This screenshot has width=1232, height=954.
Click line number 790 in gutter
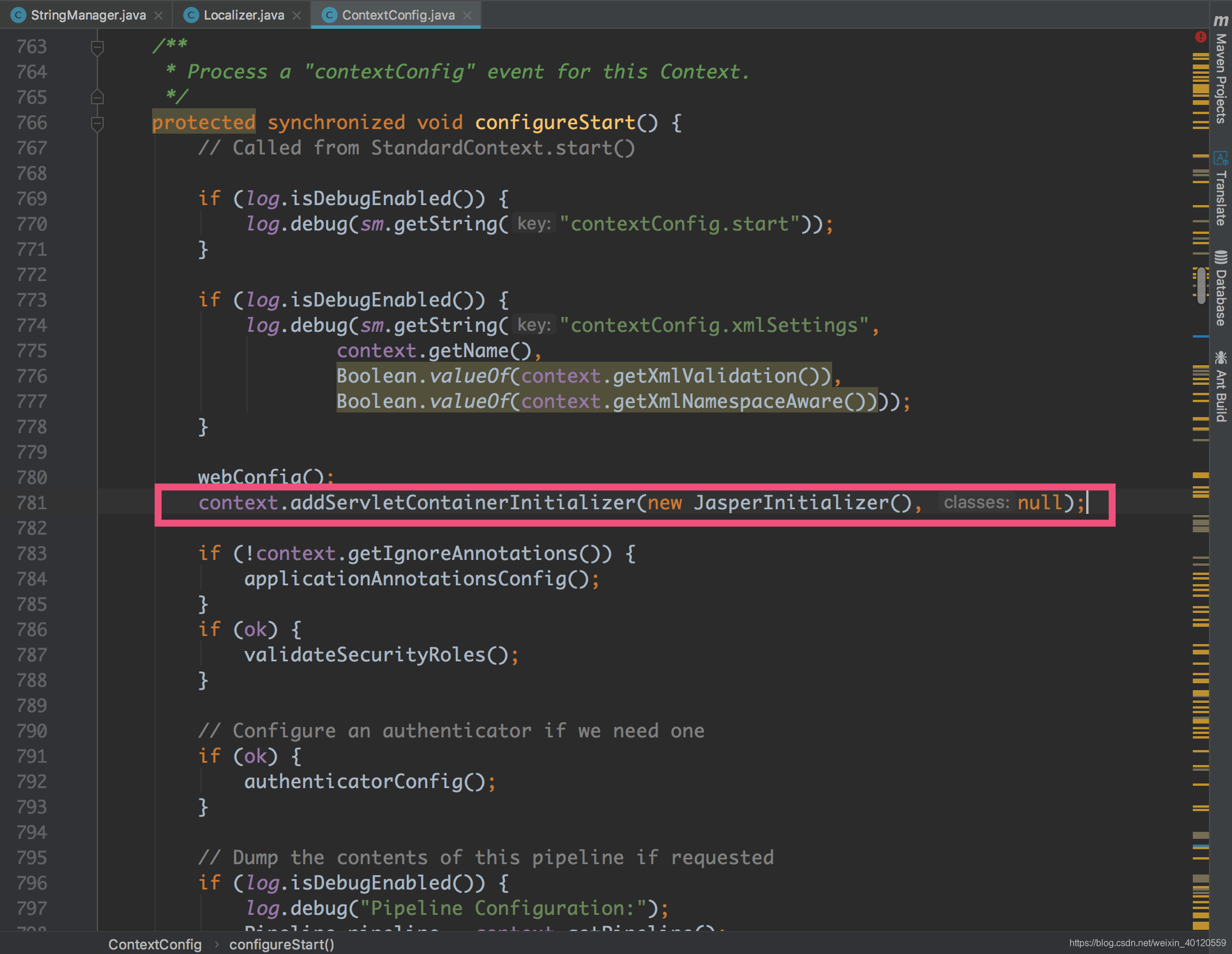32,731
